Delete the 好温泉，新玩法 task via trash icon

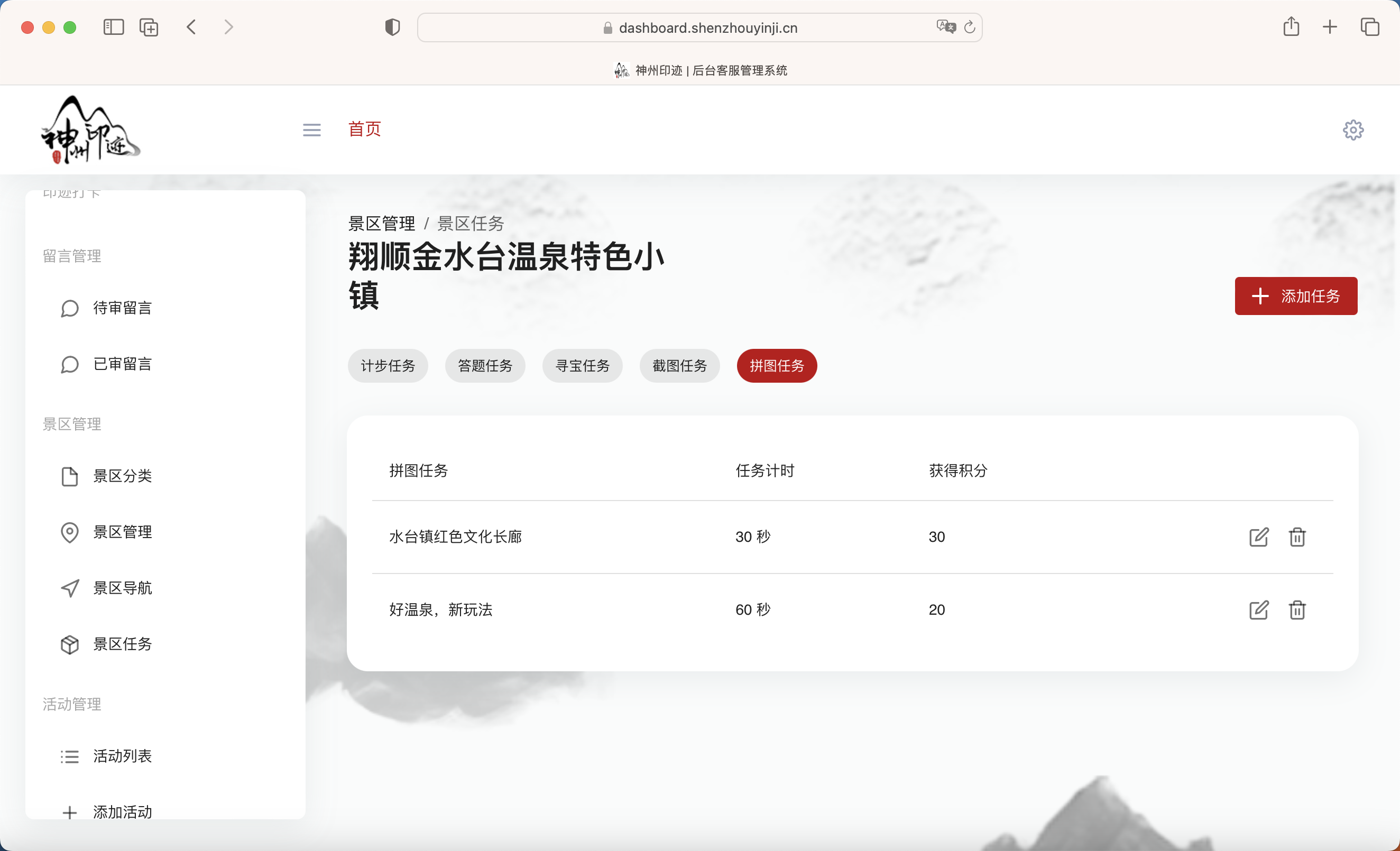1297,610
